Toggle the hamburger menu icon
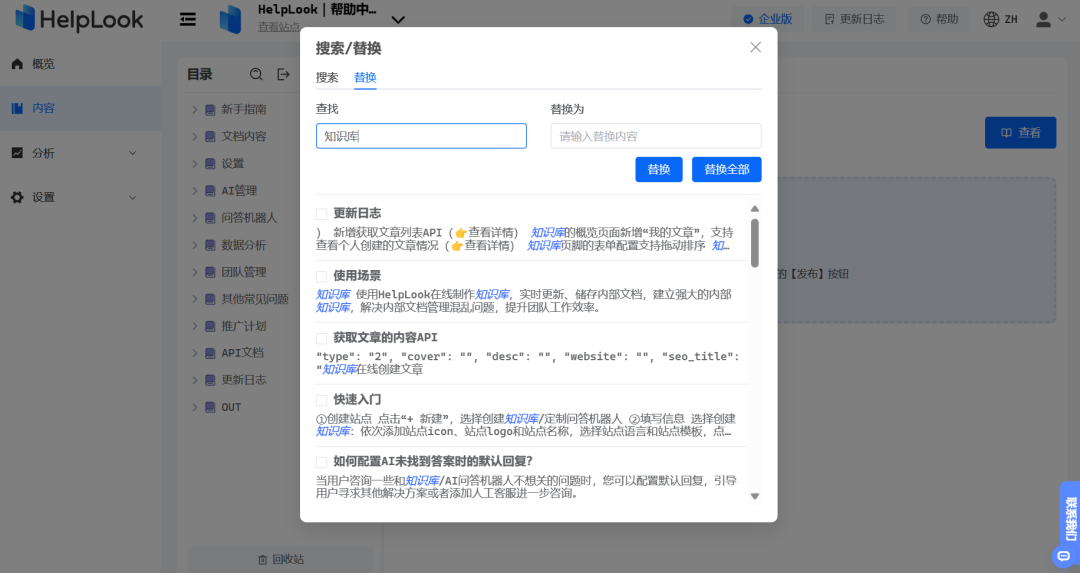This screenshot has height=573, width=1080. pos(188,19)
